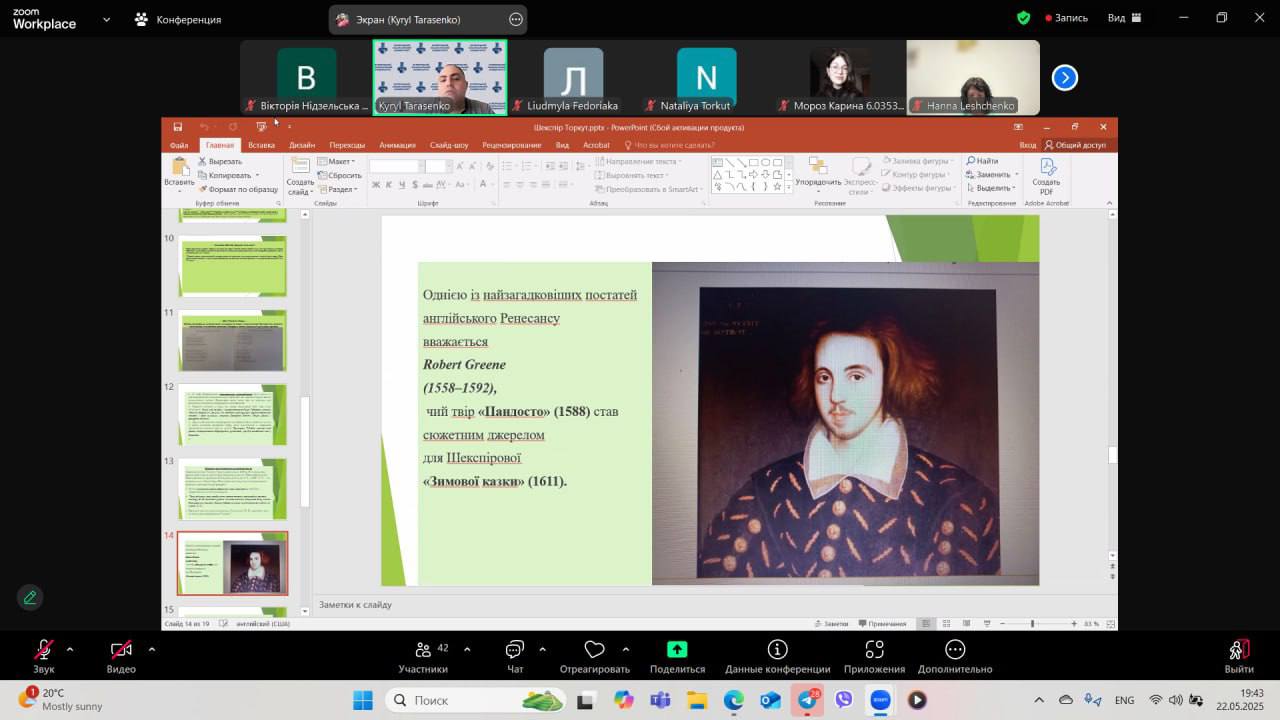
Task: Leave the meeting
Action: coord(1239,655)
